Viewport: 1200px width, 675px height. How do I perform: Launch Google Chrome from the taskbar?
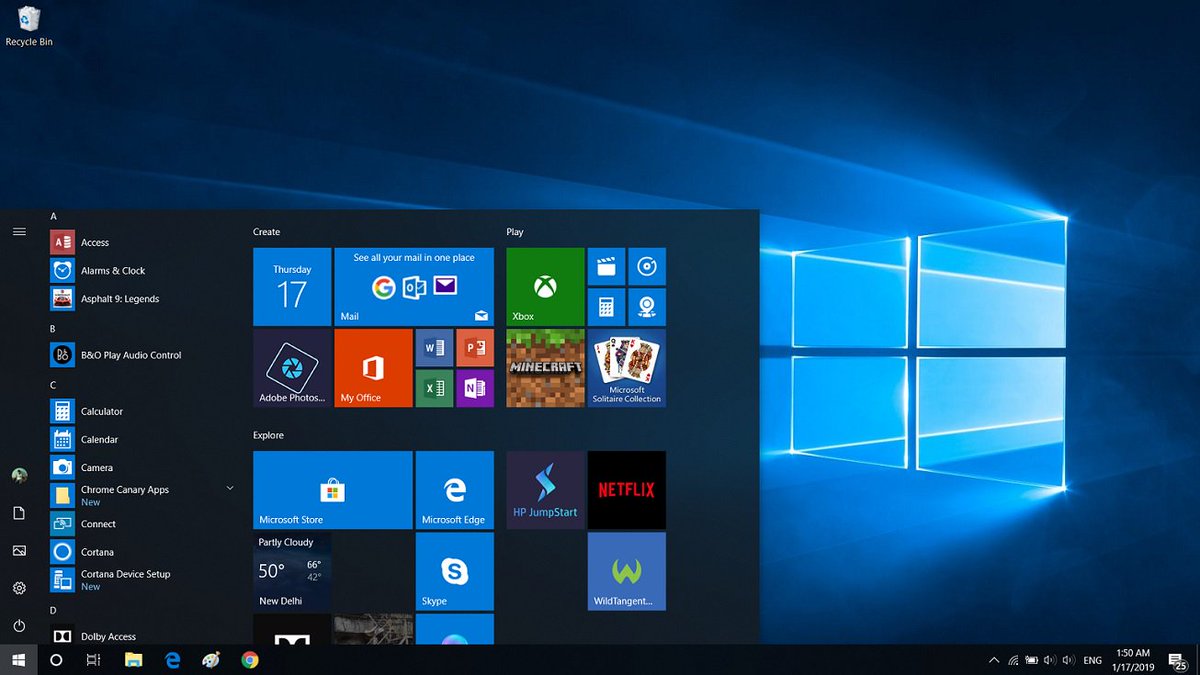[248, 660]
